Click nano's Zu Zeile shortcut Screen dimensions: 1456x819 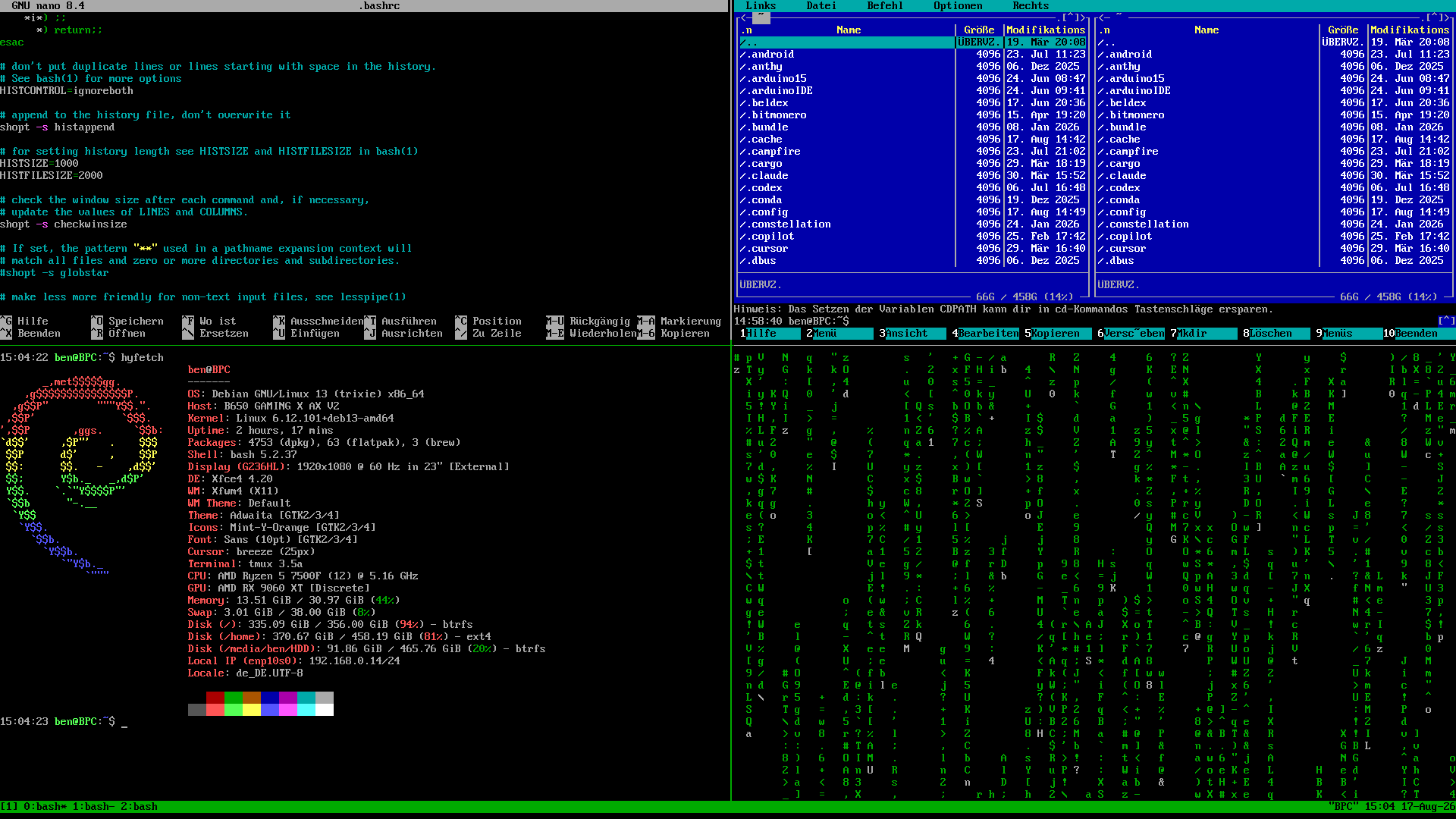point(488,334)
